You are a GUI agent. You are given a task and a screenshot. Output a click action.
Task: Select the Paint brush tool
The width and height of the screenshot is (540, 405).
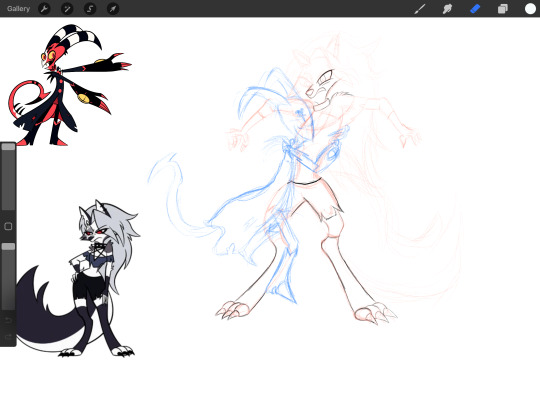pyautogui.click(x=419, y=9)
